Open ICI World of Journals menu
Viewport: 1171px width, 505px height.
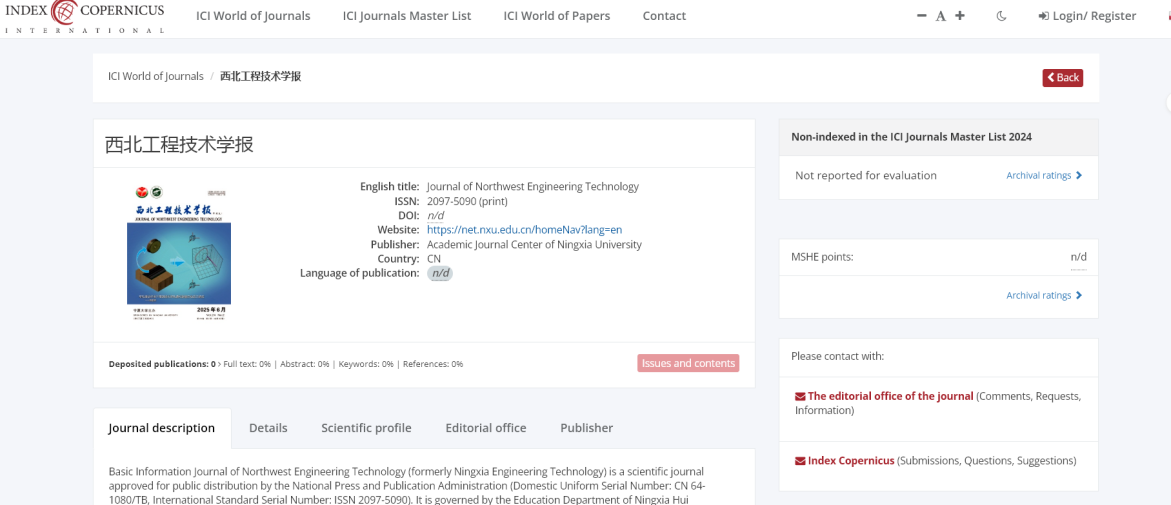pos(253,16)
